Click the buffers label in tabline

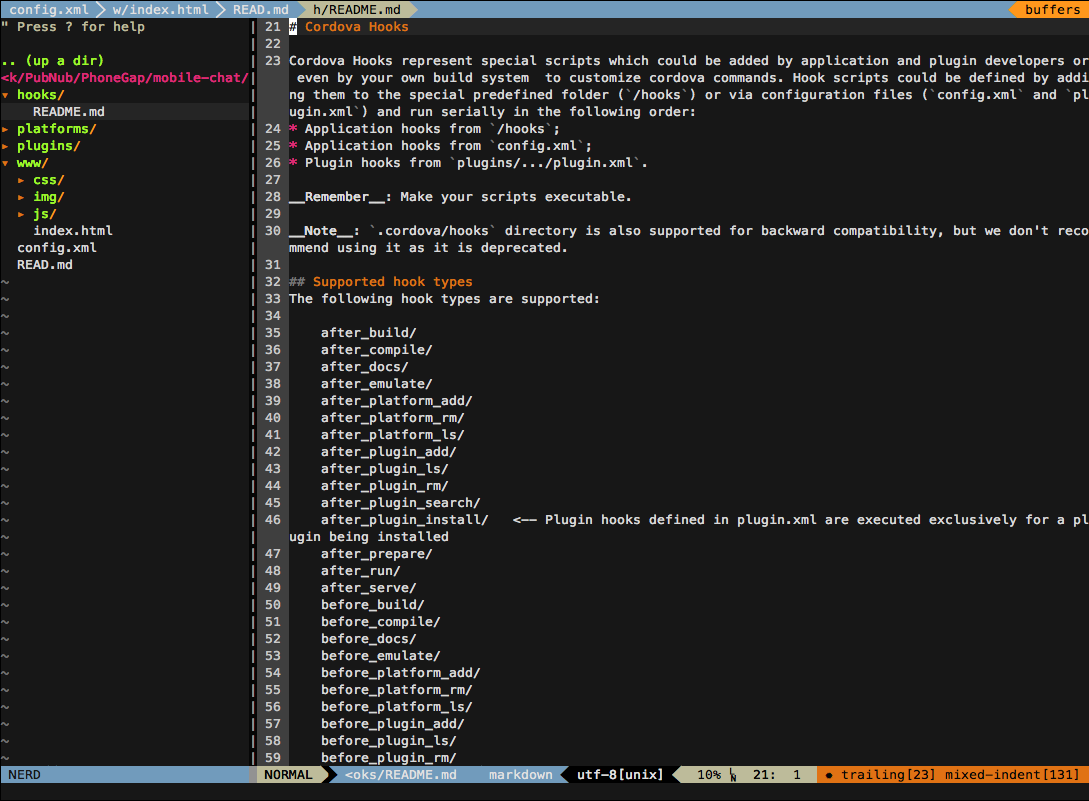[1052, 9]
